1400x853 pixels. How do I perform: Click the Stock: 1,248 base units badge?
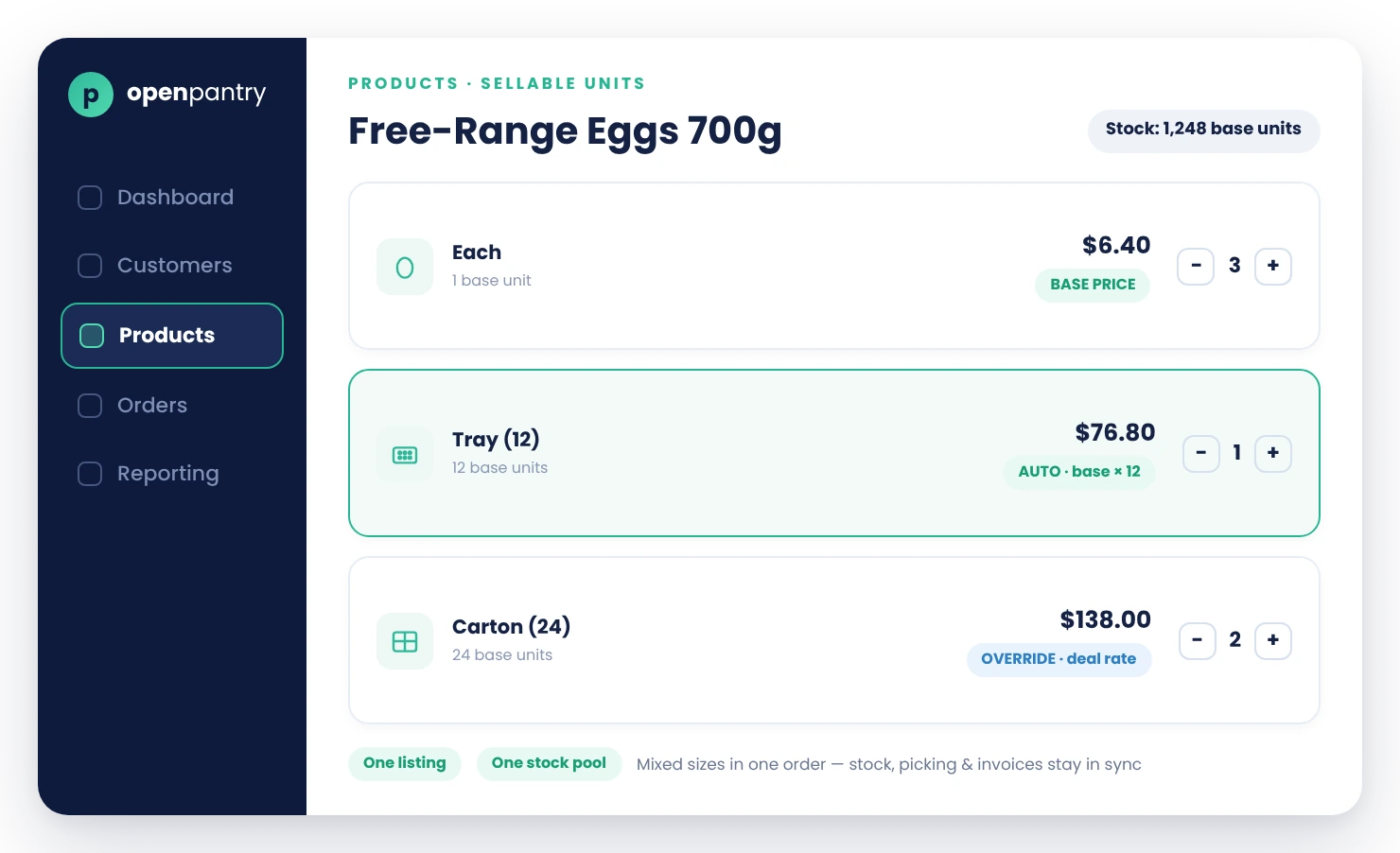[1203, 131]
